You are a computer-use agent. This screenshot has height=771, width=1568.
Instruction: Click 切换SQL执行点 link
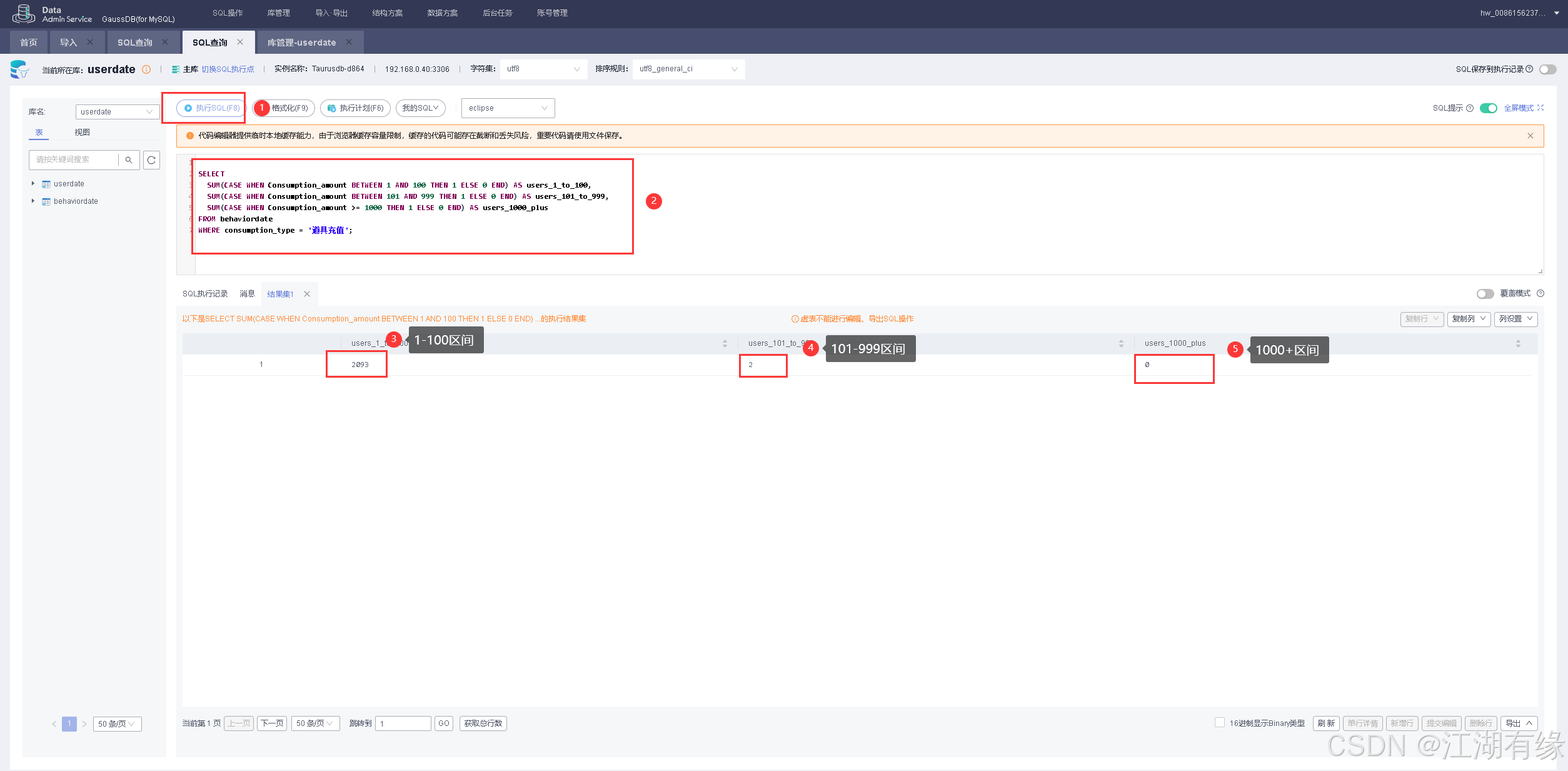click(x=228, y=69)
